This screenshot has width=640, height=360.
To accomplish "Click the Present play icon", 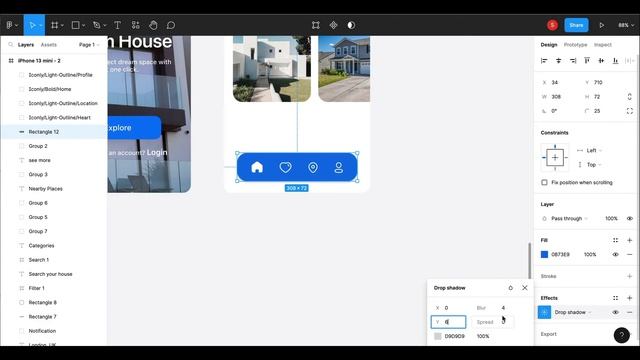I will click(x=602, y=25).
